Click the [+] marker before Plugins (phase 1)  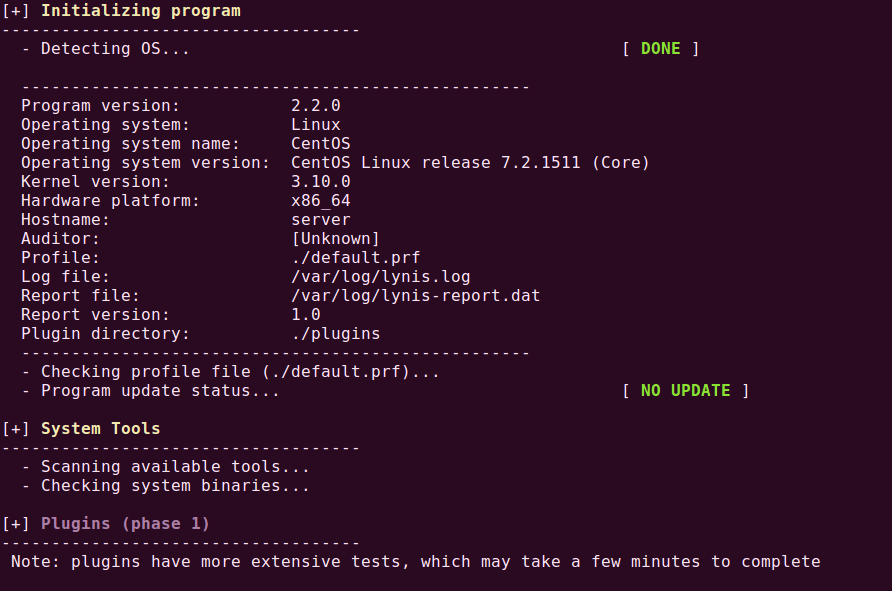(x=16, y=524)
